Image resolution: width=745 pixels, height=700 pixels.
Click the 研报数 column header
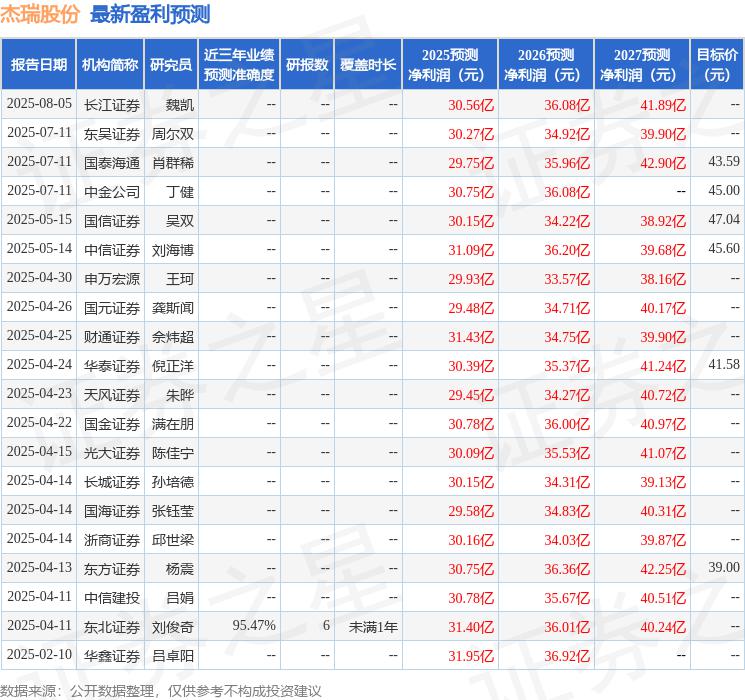click(307, 65)
